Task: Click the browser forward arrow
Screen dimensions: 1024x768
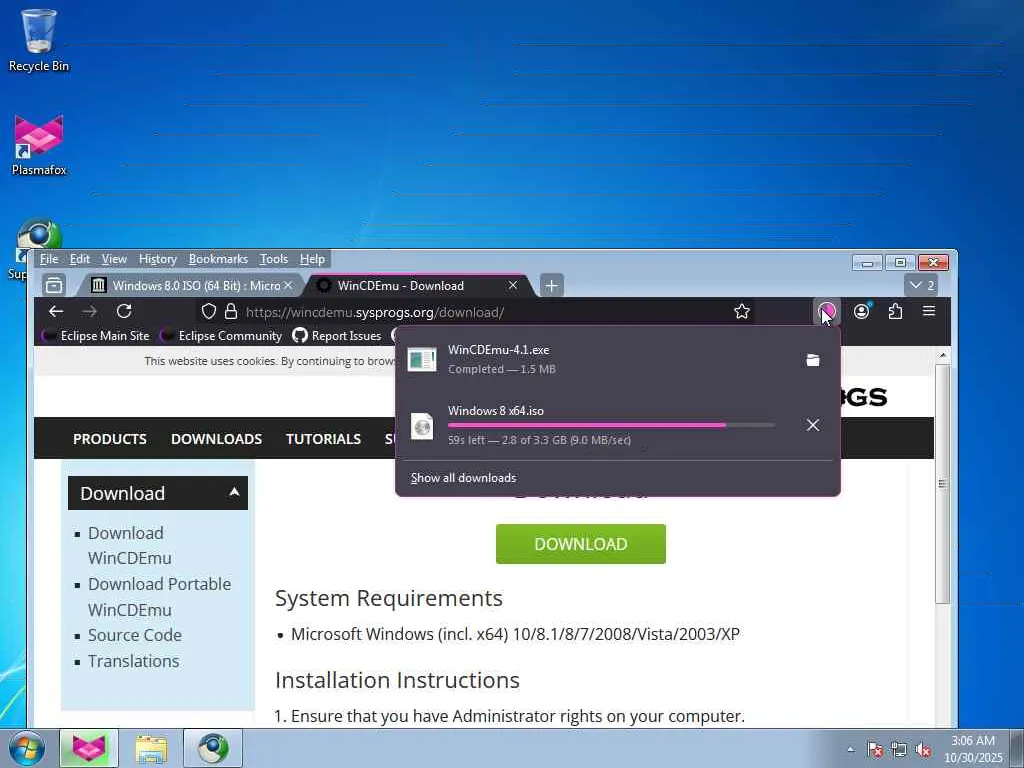Action: (90, 312)
